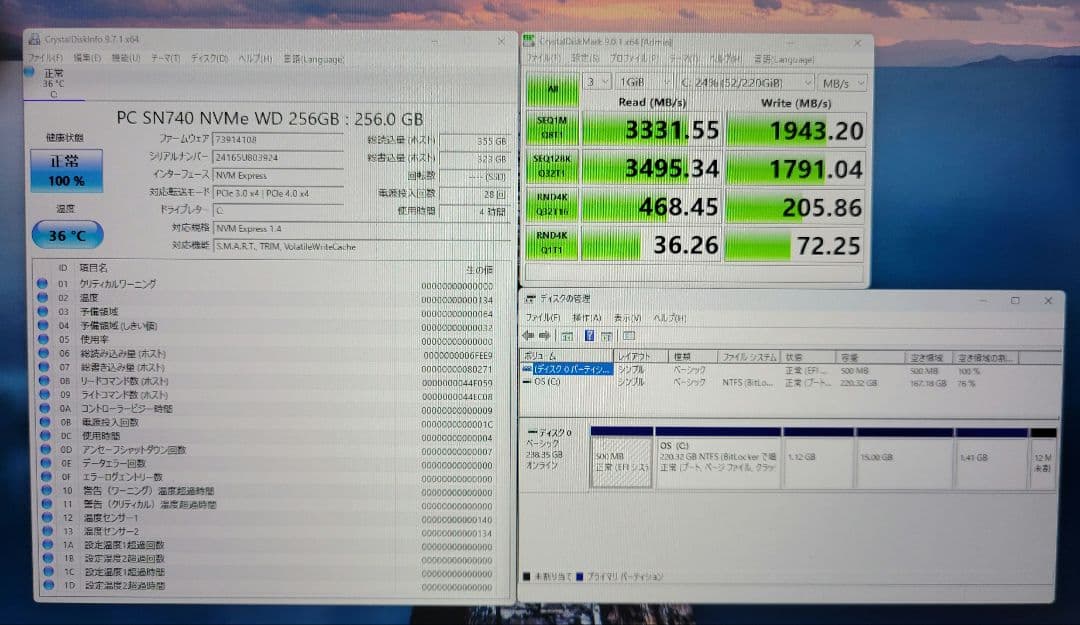Click the back arrow in Disk Management toolbar

point(530,336)
